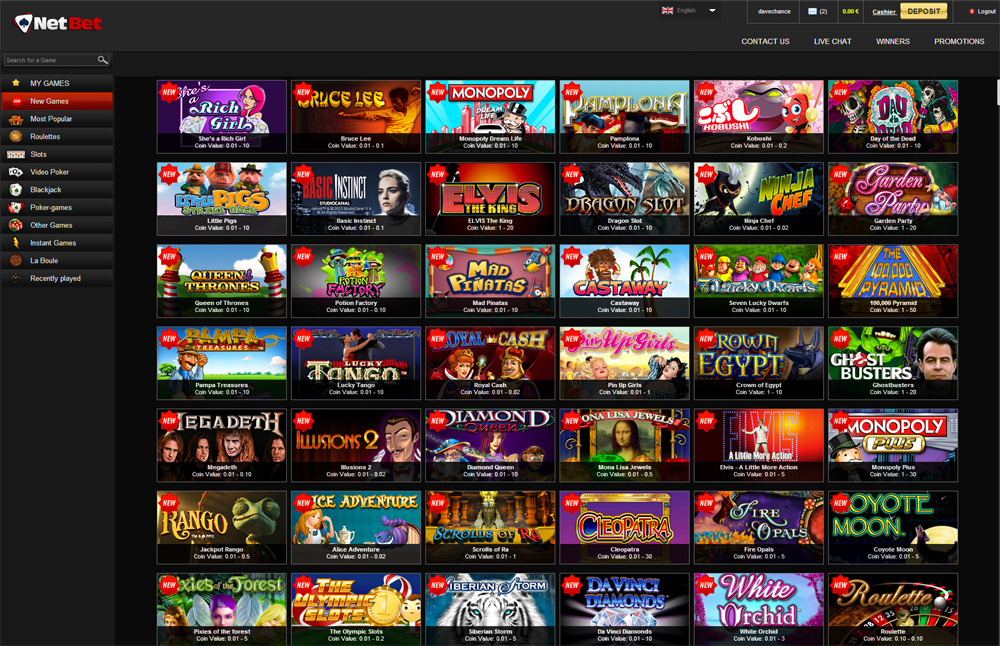Viewport: 1000px width, 646px height.
Task: Go to the Winners menu item
Action: (893, 41)
